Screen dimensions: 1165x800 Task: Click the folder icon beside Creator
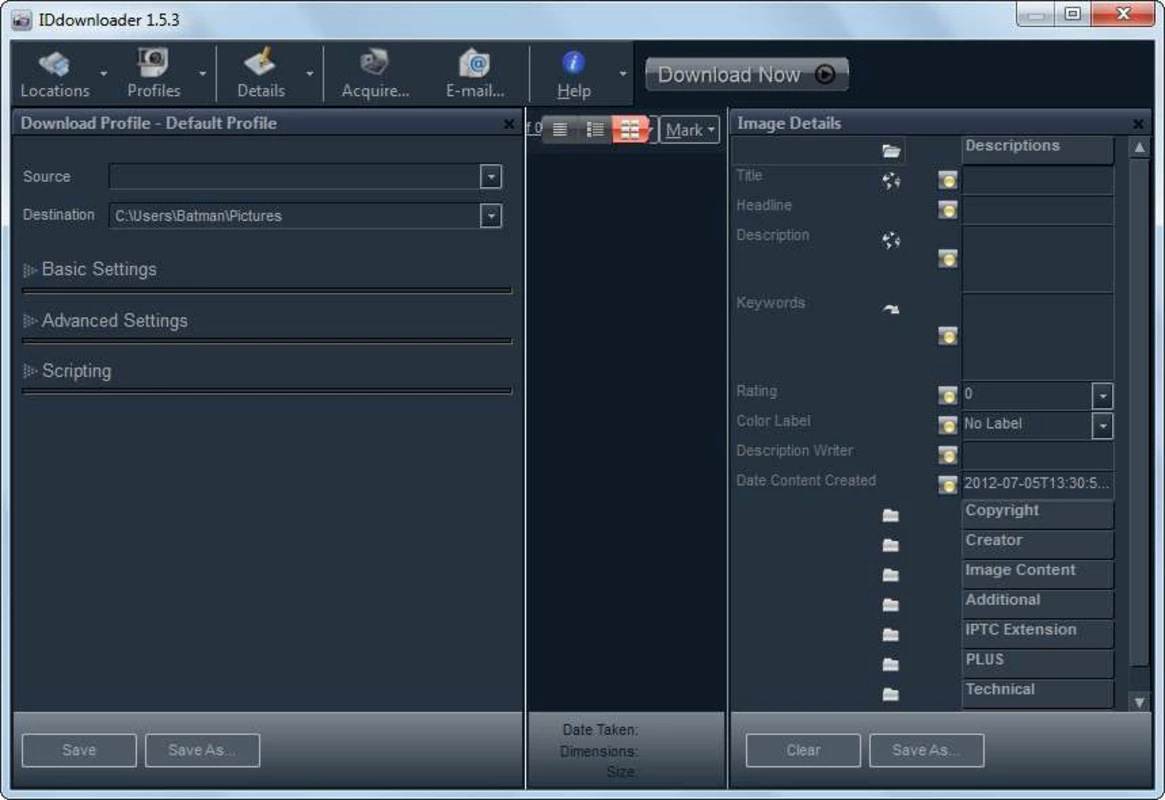(x=890, y=545)
